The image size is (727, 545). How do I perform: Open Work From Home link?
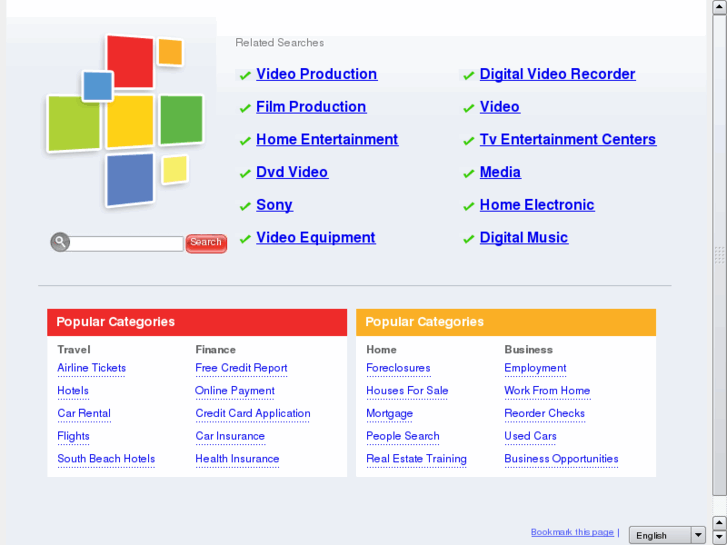[x=547, y=391]
